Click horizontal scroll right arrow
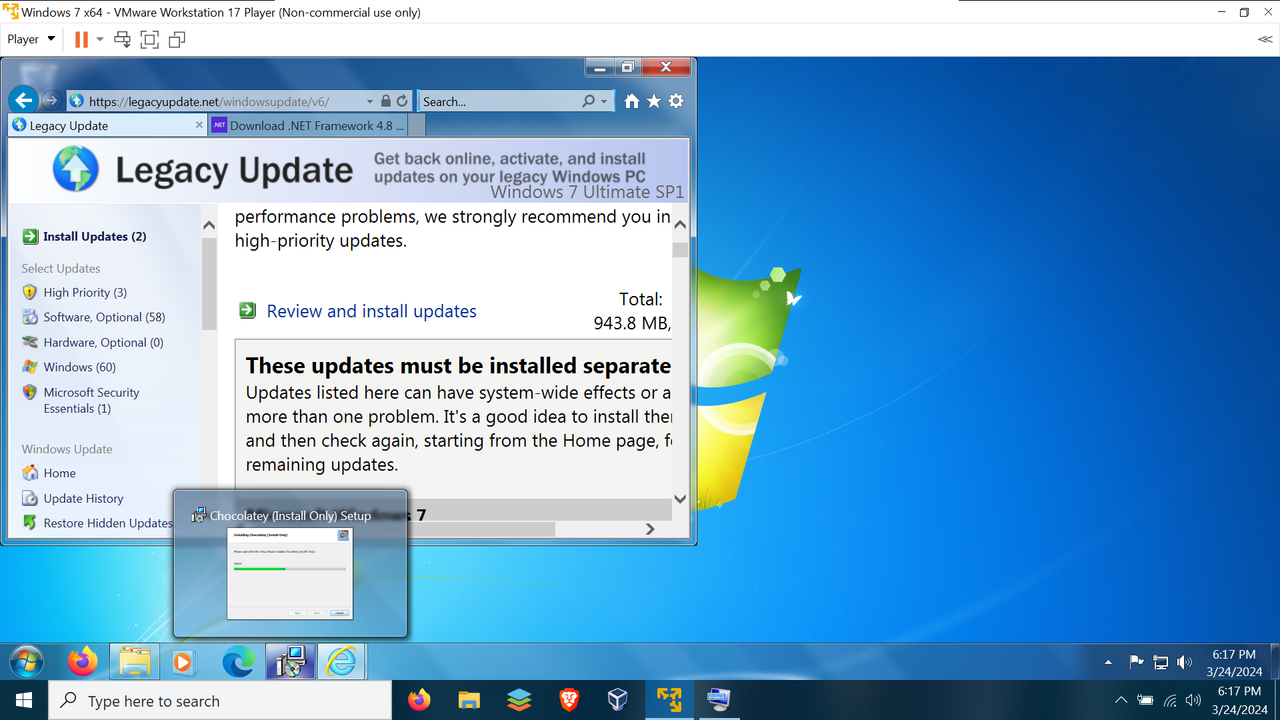Viewport: 1280px width, 720px height. coord(650,529)
